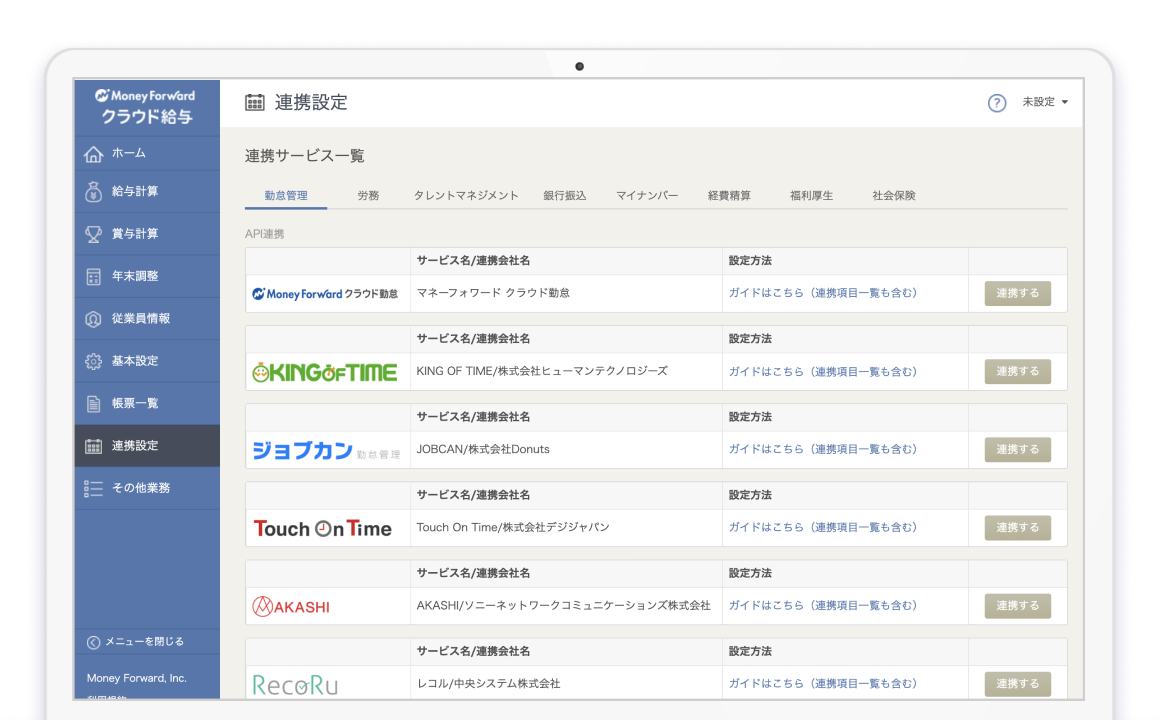
Task: Switch to the タレントマネジメント tab
Action: (x=465, y=195)
